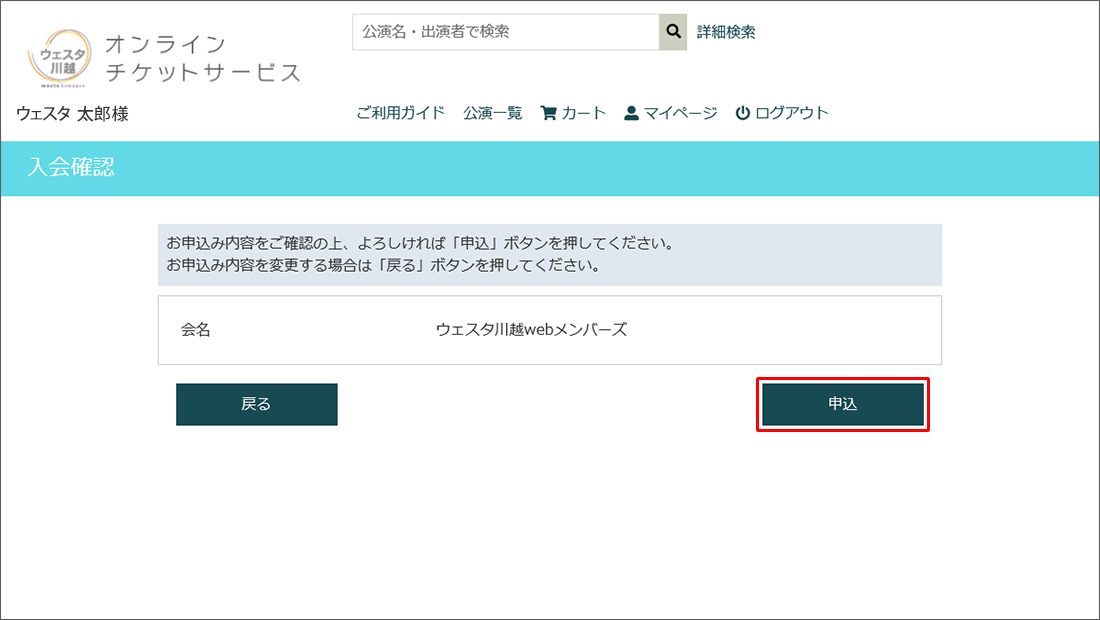This screenshot has height=620, width=1100.
Task: Click the 入会確認 page heading bar
Action: (549, 168)
